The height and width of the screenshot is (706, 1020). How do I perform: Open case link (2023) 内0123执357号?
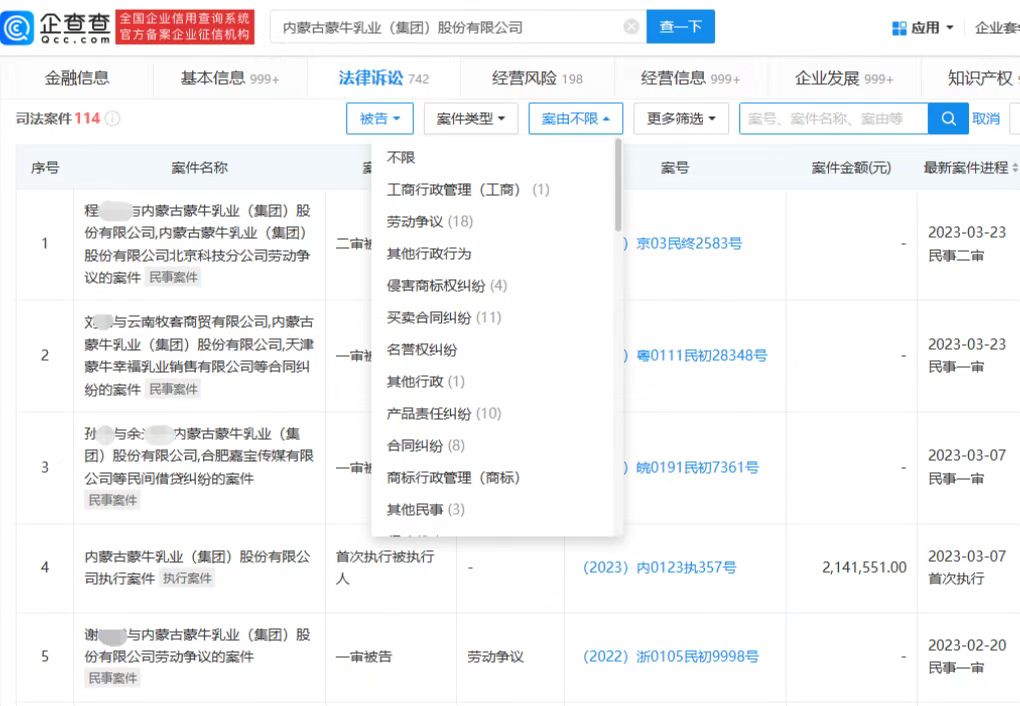point(660,567)
